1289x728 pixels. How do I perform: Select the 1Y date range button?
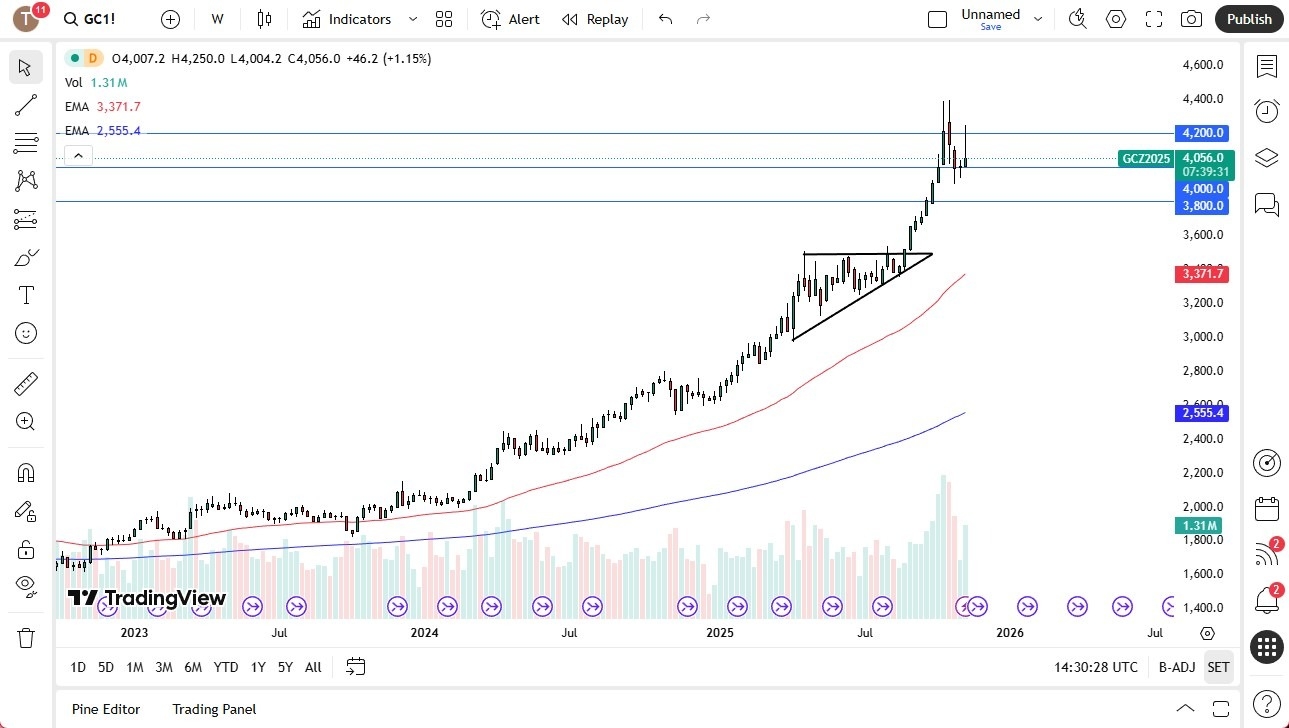coord(257,667)
